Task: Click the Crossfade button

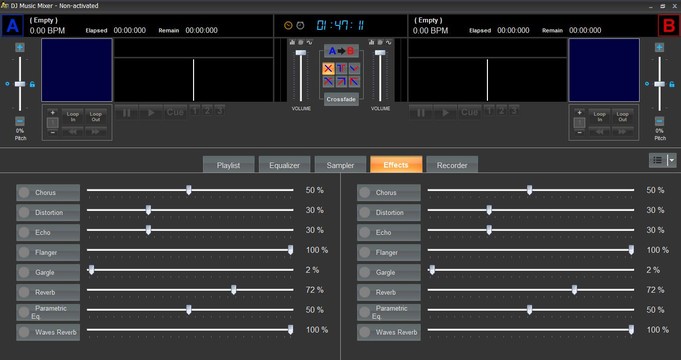Action: pyautogui.click(x=341, y=99)
